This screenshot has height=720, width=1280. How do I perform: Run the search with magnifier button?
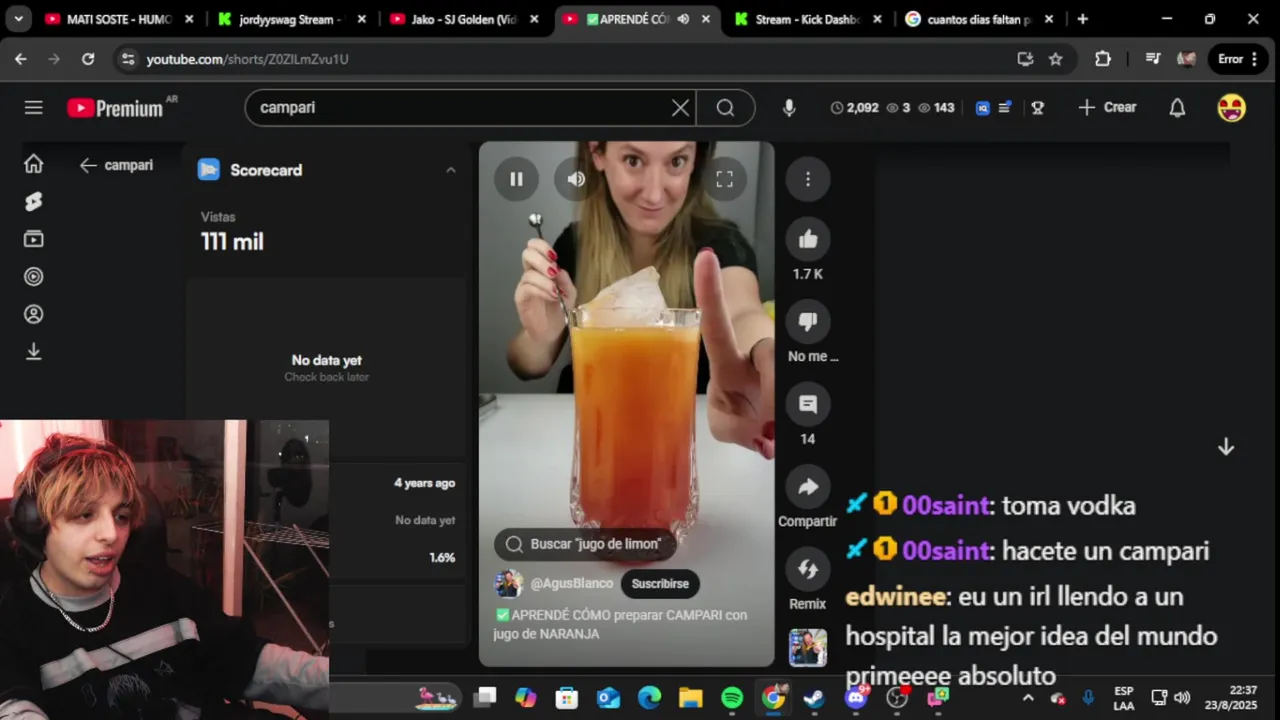pyautogui.click(x=726, y=108)
